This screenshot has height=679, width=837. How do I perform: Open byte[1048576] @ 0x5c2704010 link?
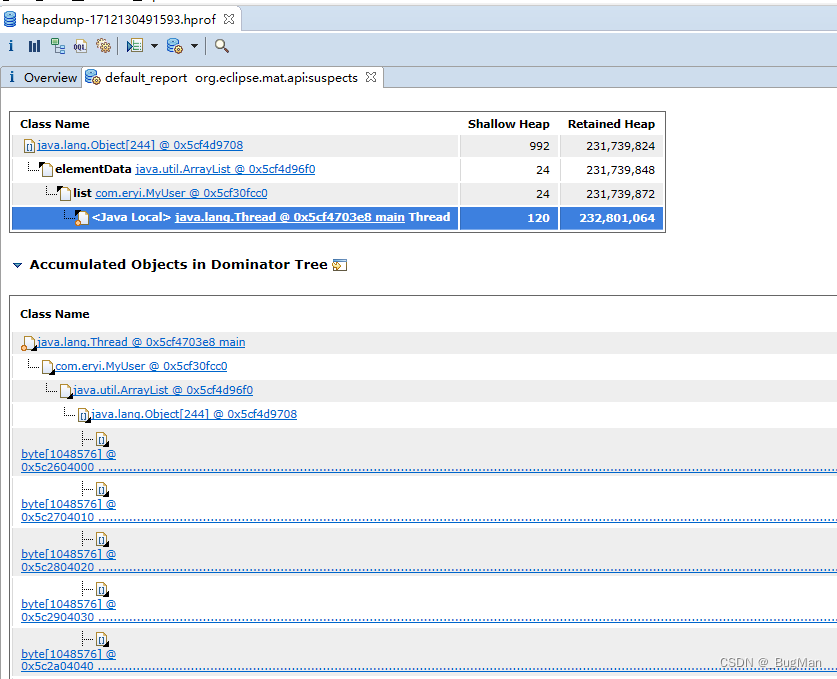coord(68,510)
